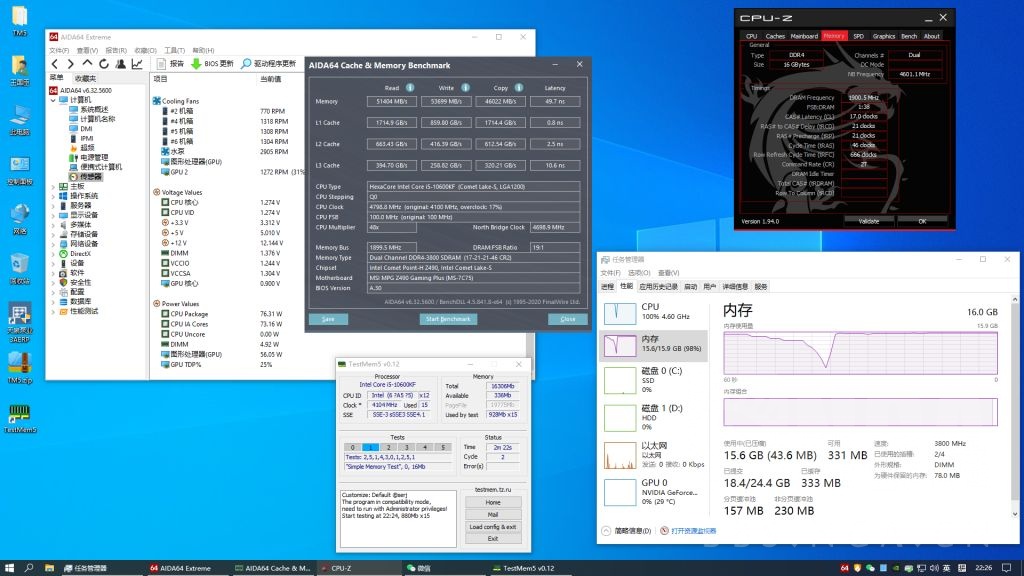
Task: Collapse the 计算机 tree node
Action: [x=54, y=100]
